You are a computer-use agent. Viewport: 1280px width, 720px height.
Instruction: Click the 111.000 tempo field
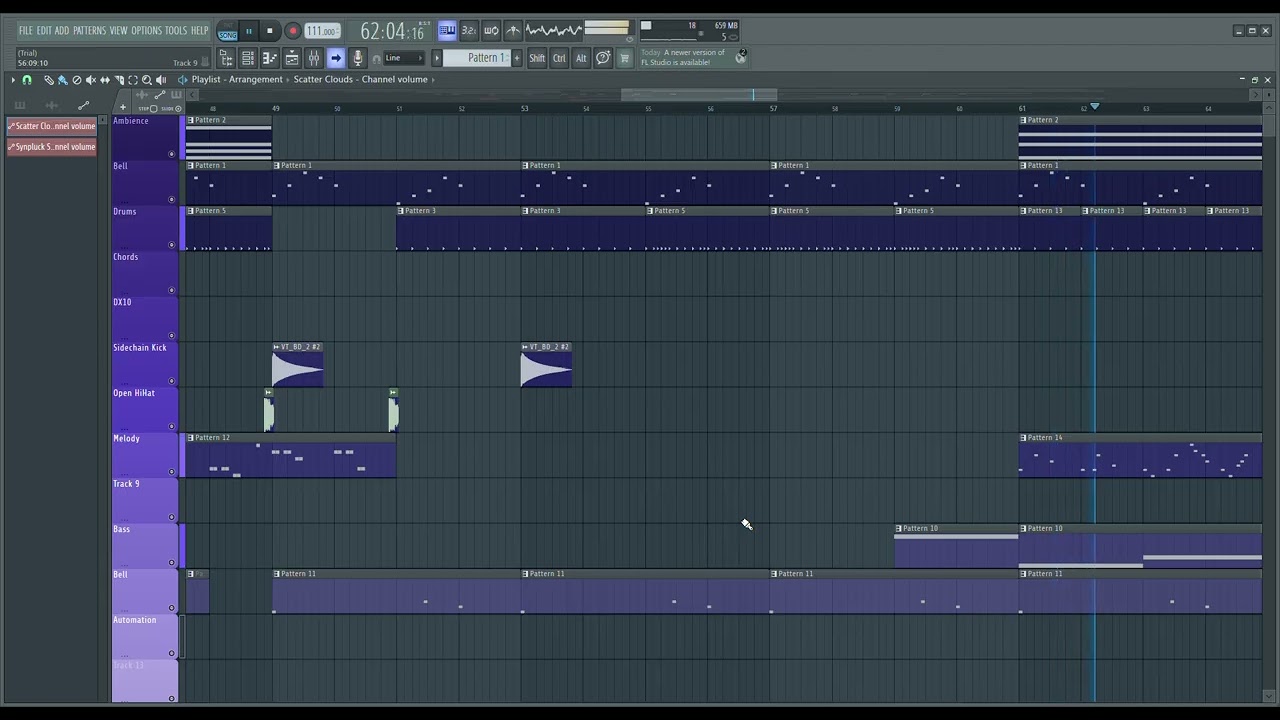coord(322,31)
